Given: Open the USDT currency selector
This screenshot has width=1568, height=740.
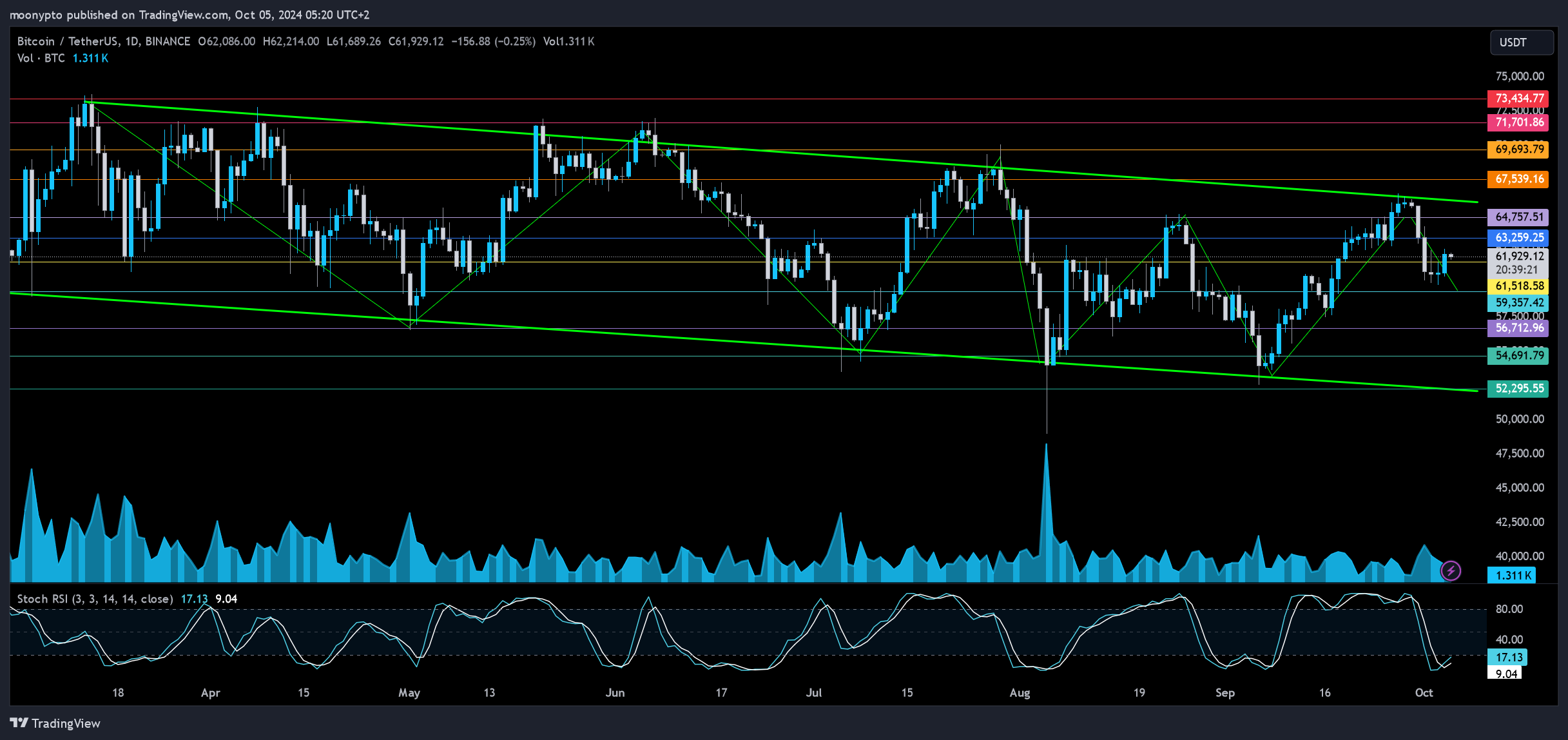Looking at the screenshot, I should (x=1521, y=43).
